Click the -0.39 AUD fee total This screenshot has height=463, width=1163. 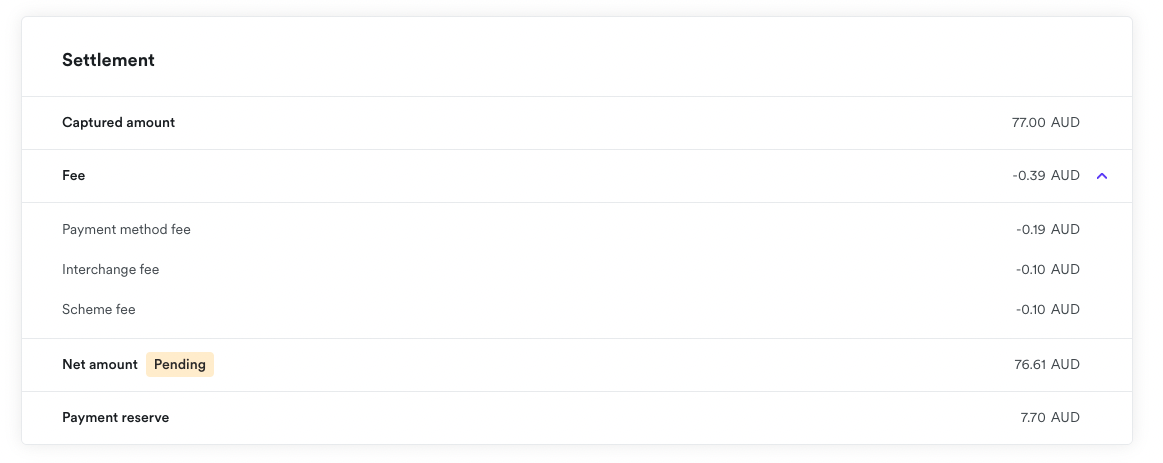pyautogui.click(x=1045, y=176)
